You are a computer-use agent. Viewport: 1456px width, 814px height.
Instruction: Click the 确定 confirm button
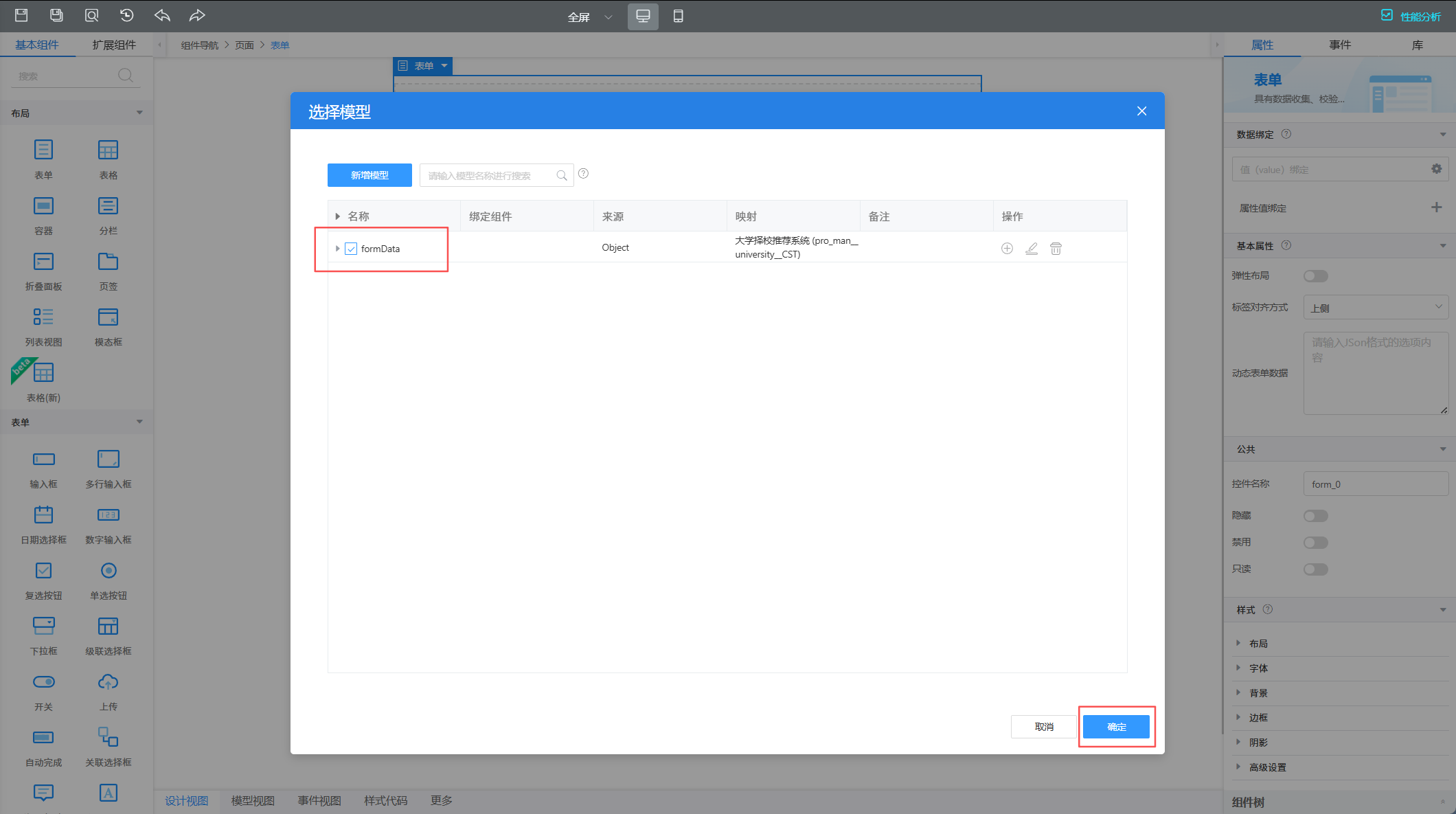[1116, 727]
